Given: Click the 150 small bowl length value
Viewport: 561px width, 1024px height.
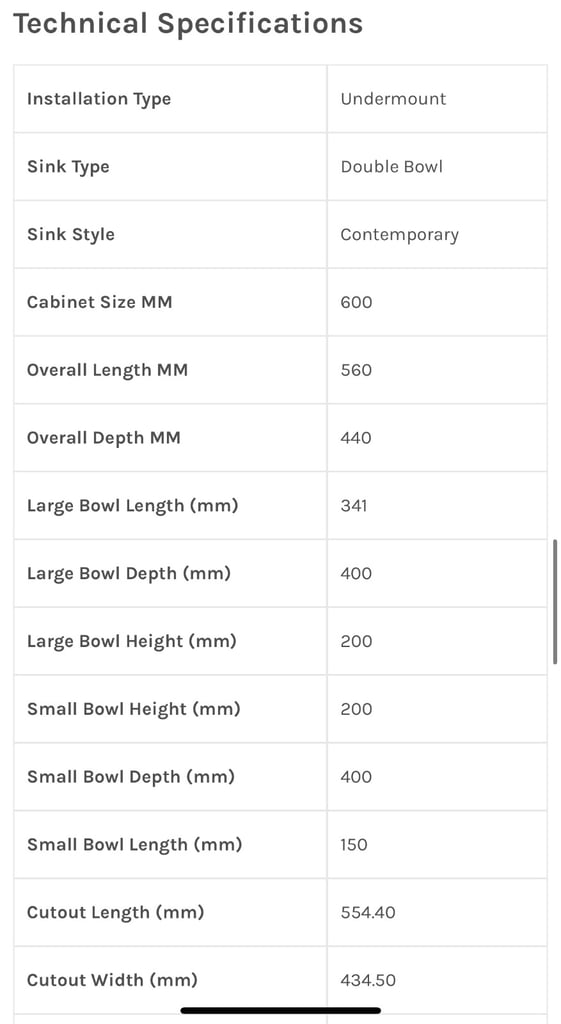Looking at the screenshot, I should tap(353, 845).
